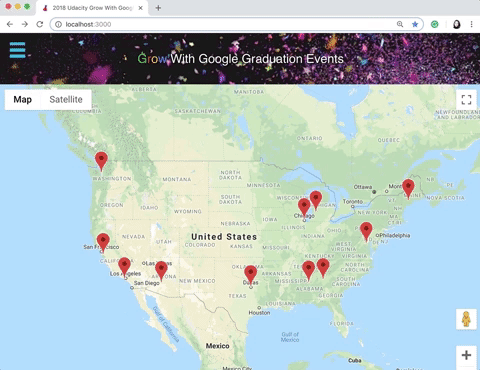Click the 'Cuba' label on map
The height and width of the screenshot is (370, 480).
coord(355,360)
